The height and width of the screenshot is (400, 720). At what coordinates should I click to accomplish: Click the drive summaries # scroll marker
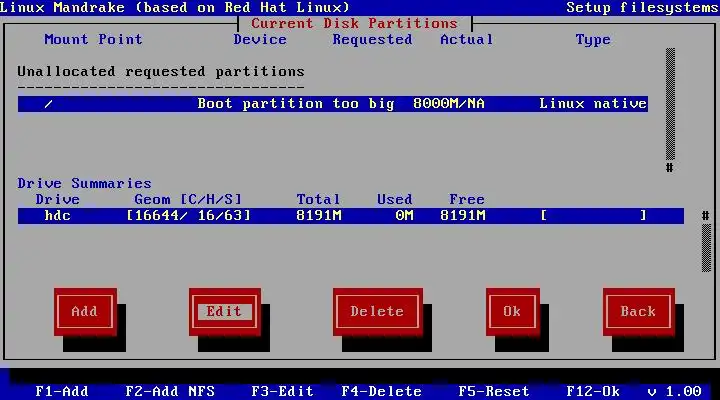[706, 215]
